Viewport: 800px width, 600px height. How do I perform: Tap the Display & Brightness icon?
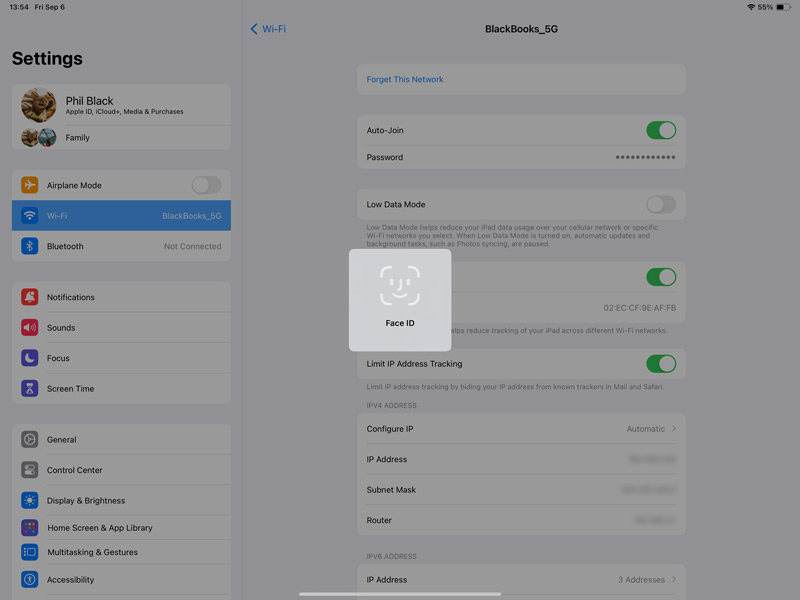30,501
